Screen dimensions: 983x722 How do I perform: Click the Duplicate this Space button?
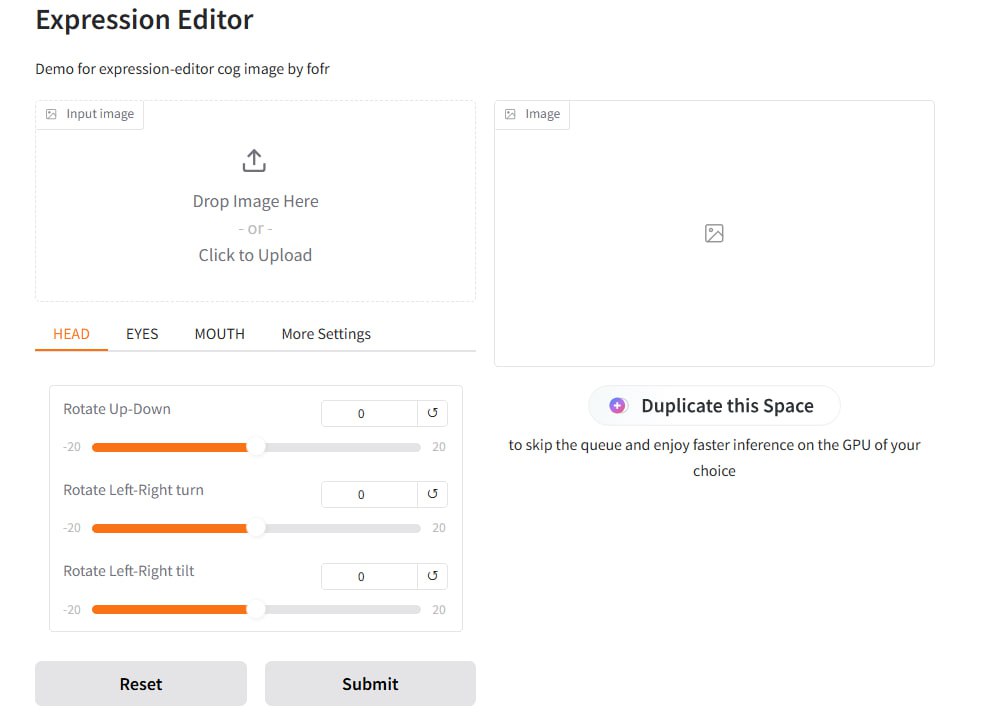(x=714, y=406)
